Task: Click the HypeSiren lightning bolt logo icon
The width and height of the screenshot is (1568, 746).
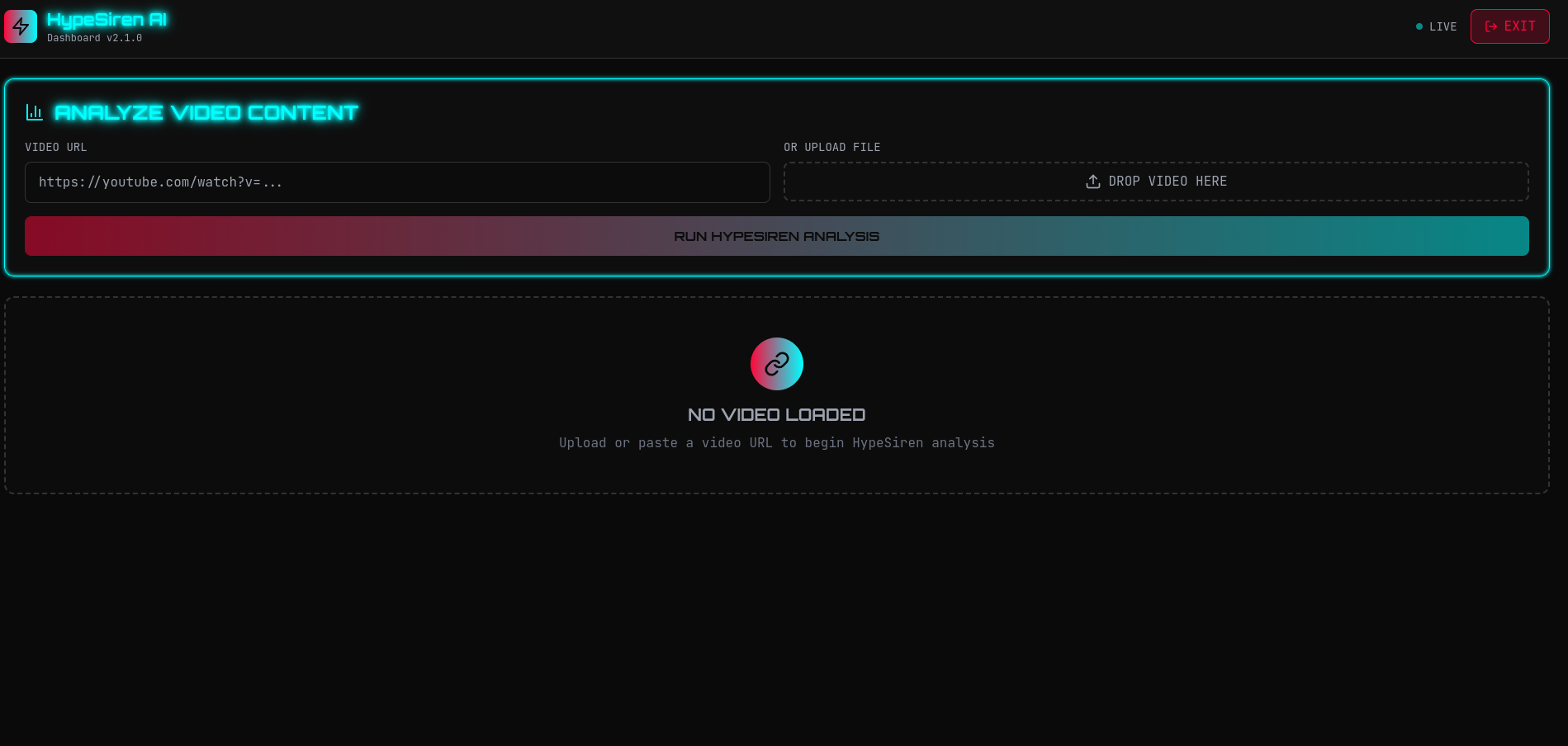Action: pos(21,26)
